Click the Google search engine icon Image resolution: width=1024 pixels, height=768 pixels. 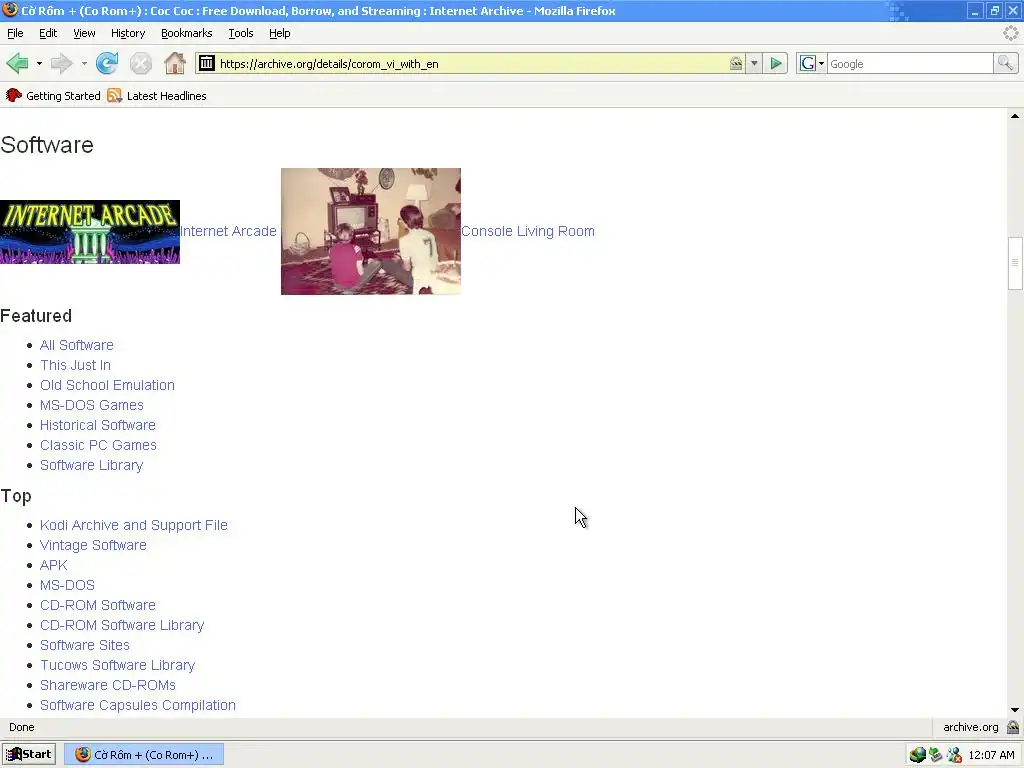pos(807,63)
